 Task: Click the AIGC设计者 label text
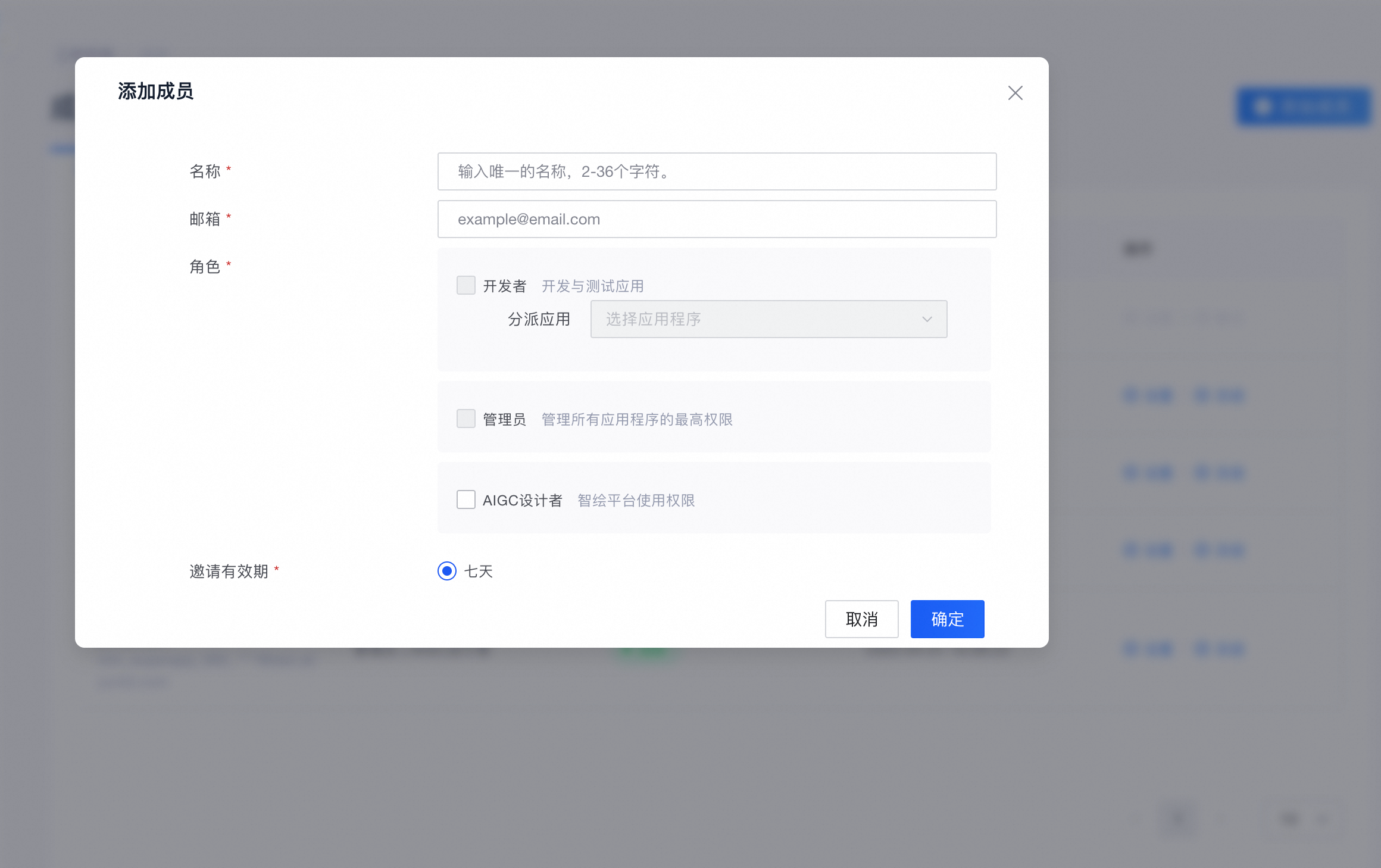(523, 501)
